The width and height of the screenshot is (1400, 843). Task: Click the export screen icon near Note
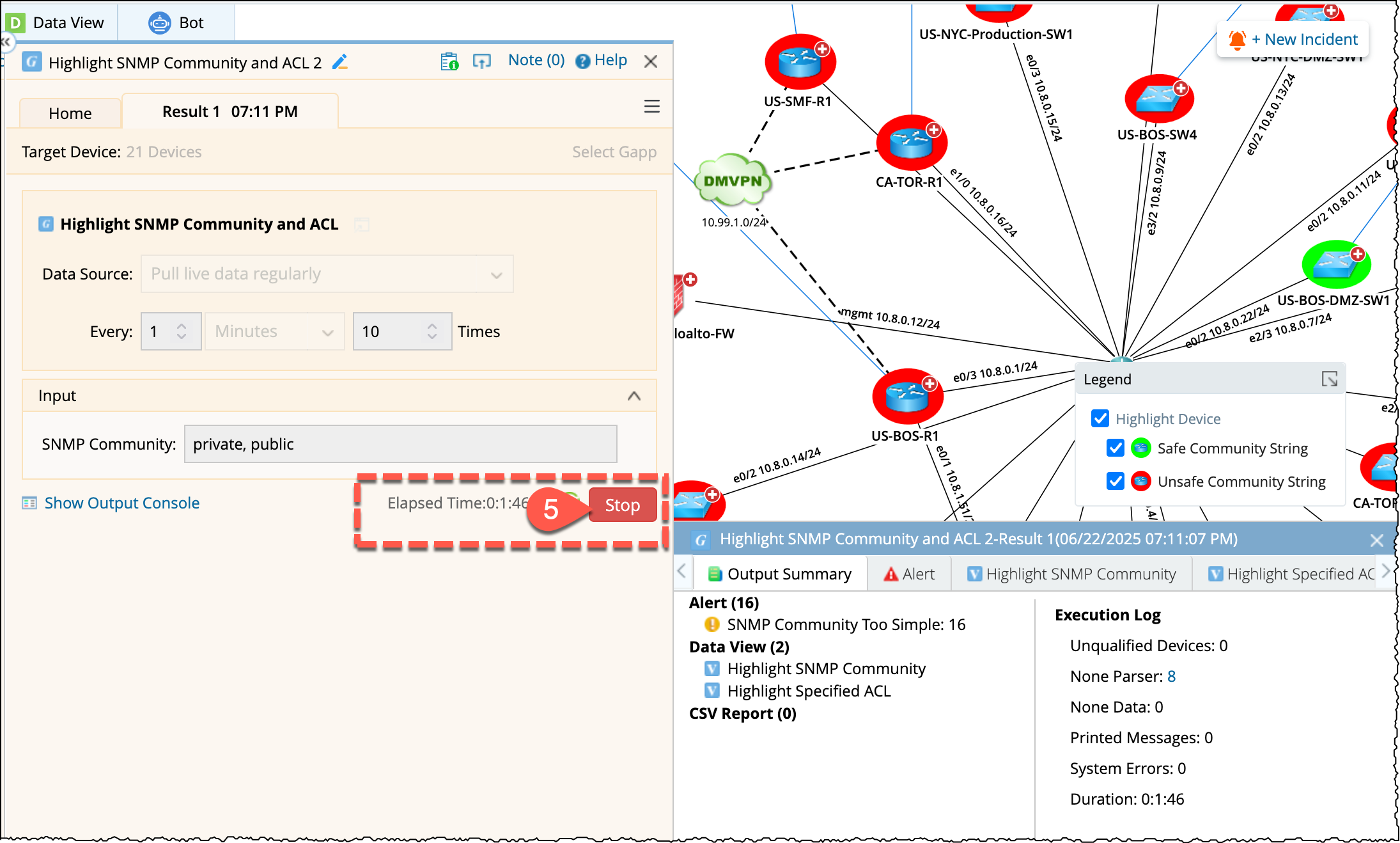pos(481,61)
